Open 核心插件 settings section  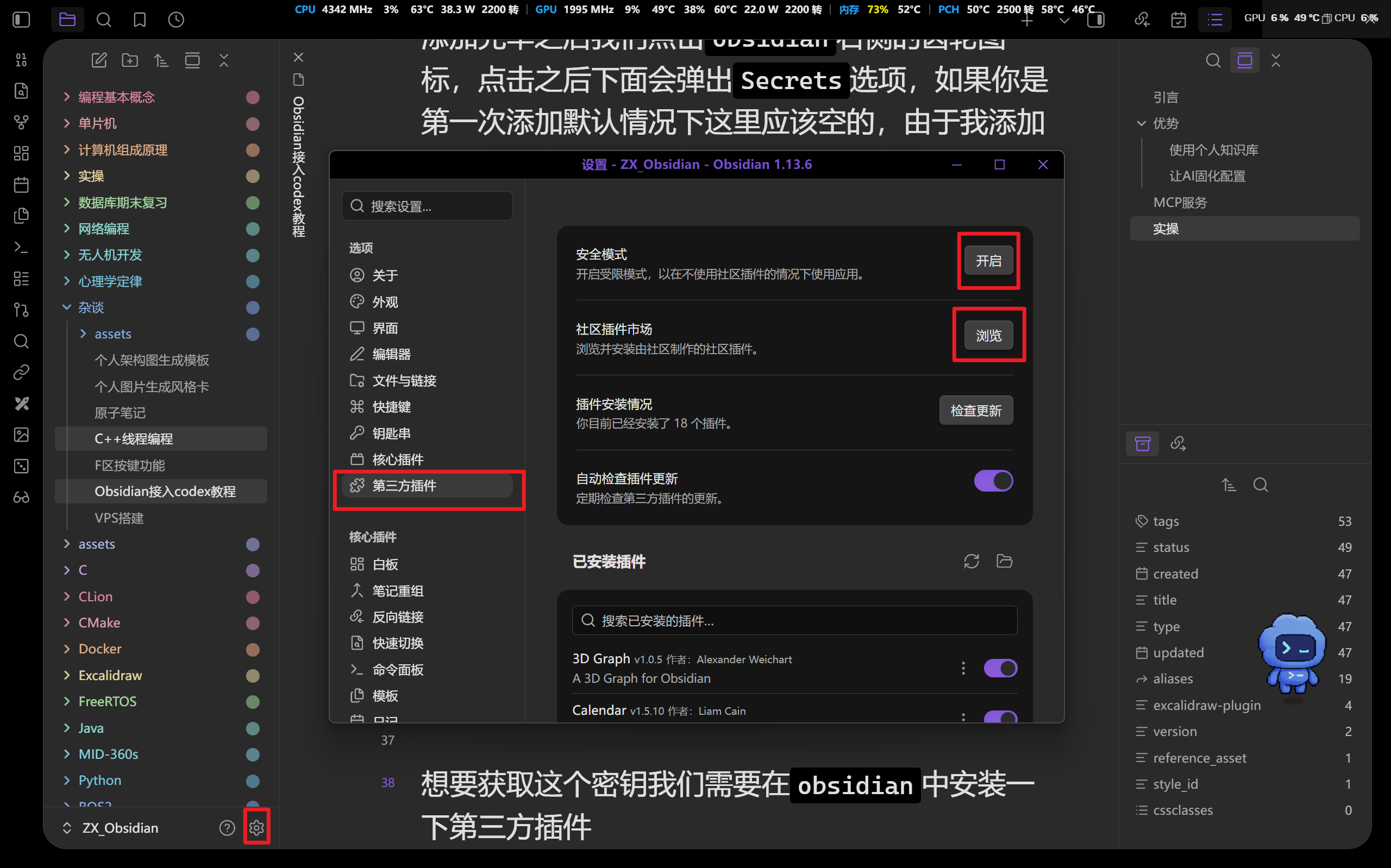427,460
